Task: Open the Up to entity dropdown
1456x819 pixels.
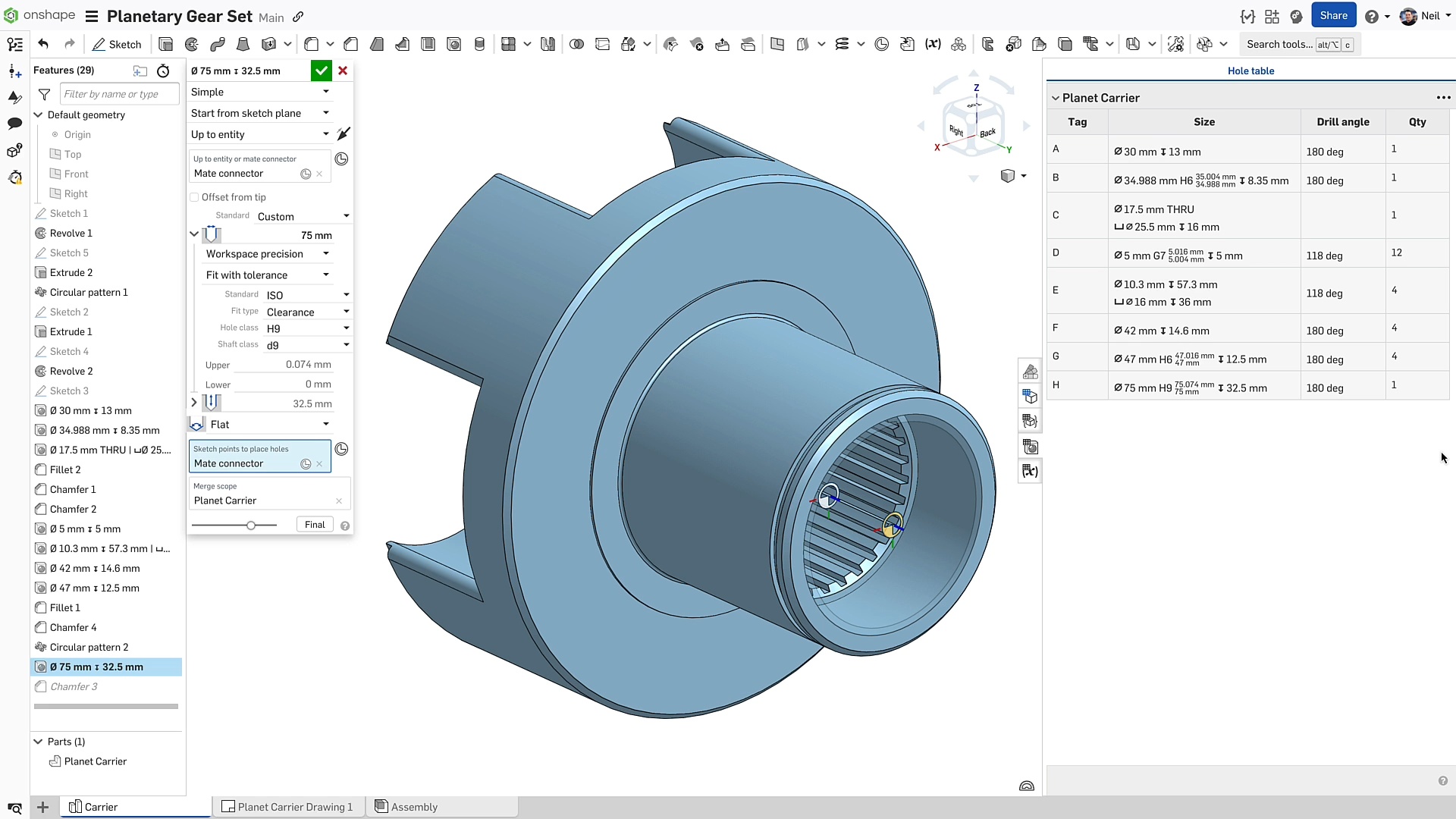Action: (x=259, y=134)
